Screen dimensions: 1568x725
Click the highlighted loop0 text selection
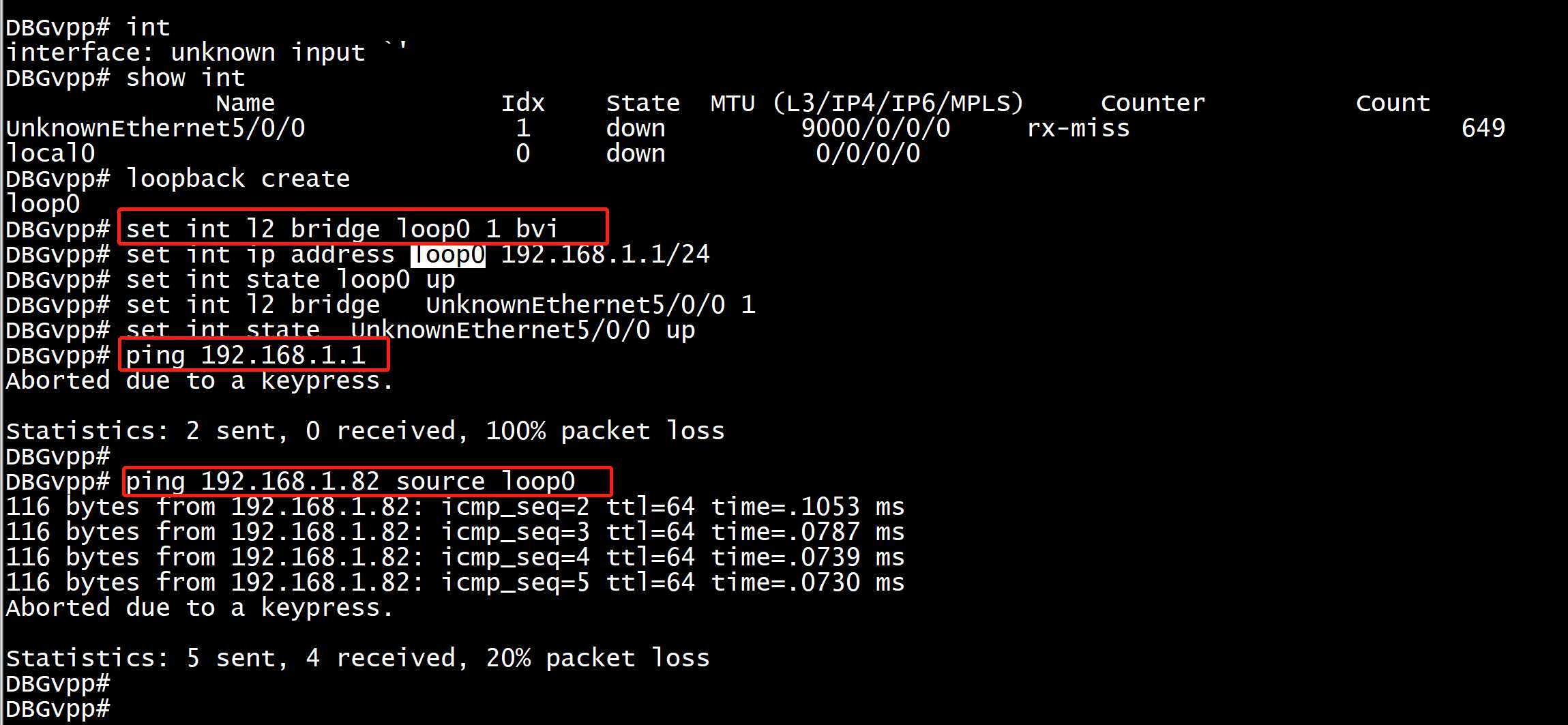447,255
